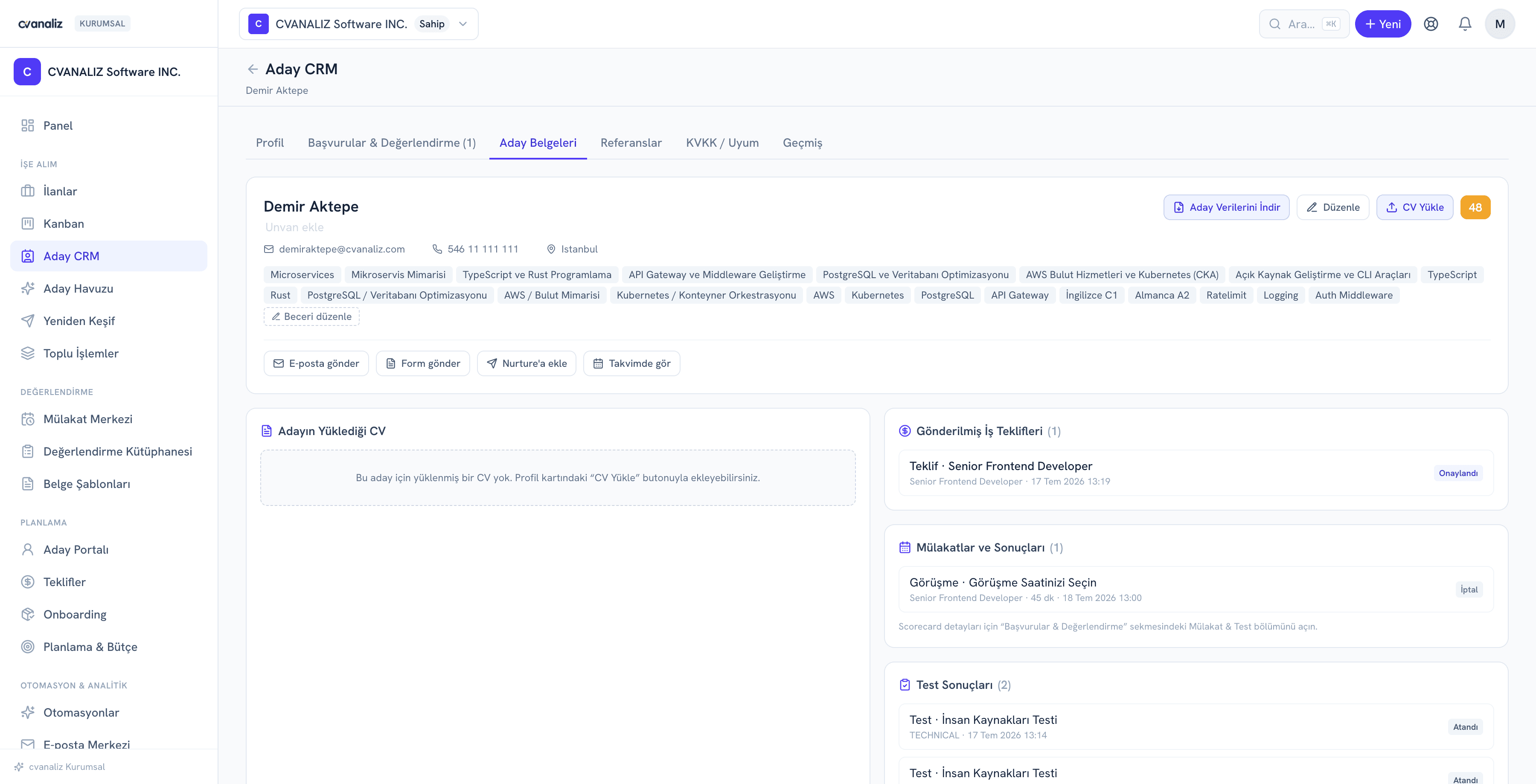Click the Düzenle button
The height and width of the screenshot is (784, 1536).
1332,207
